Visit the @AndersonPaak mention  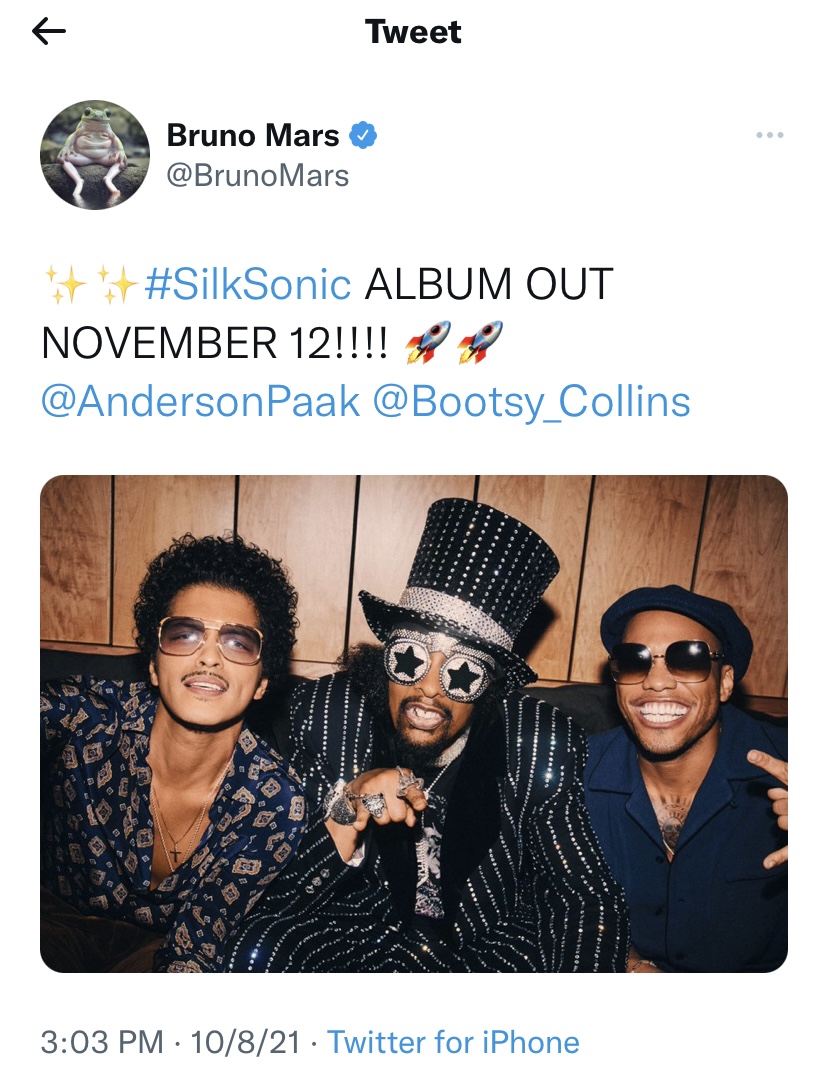pyautogui.click(x=201, y=401)
